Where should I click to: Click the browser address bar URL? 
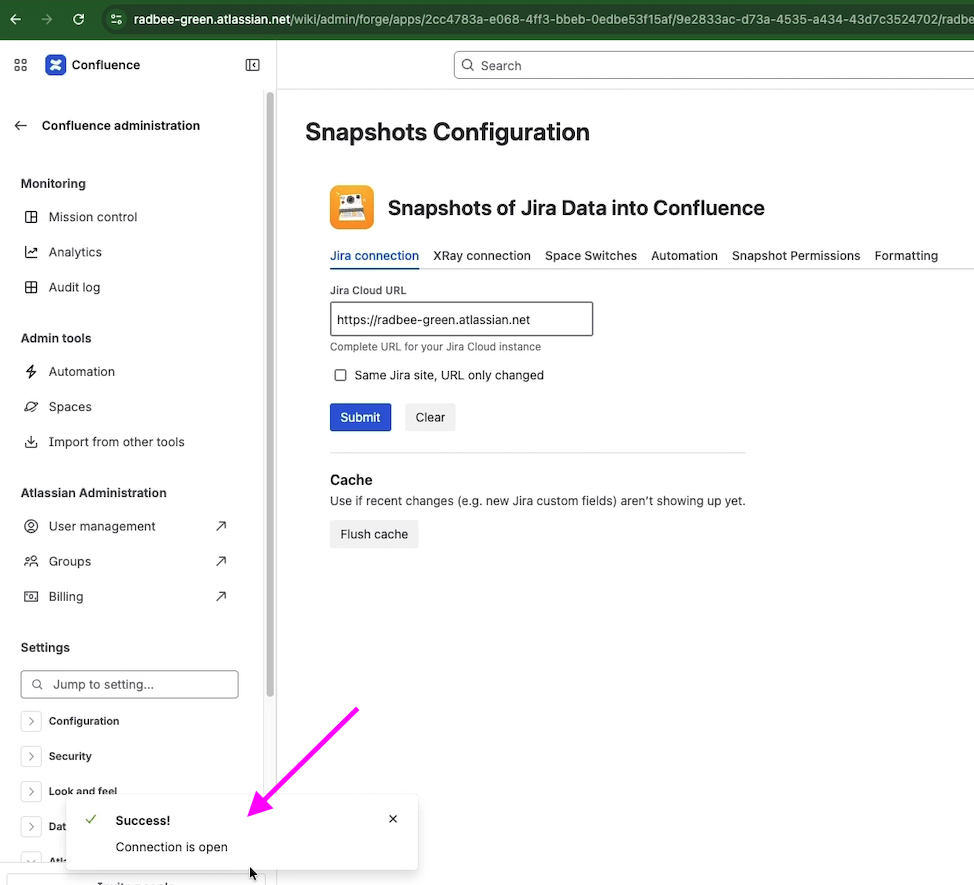tap(553, 19)
